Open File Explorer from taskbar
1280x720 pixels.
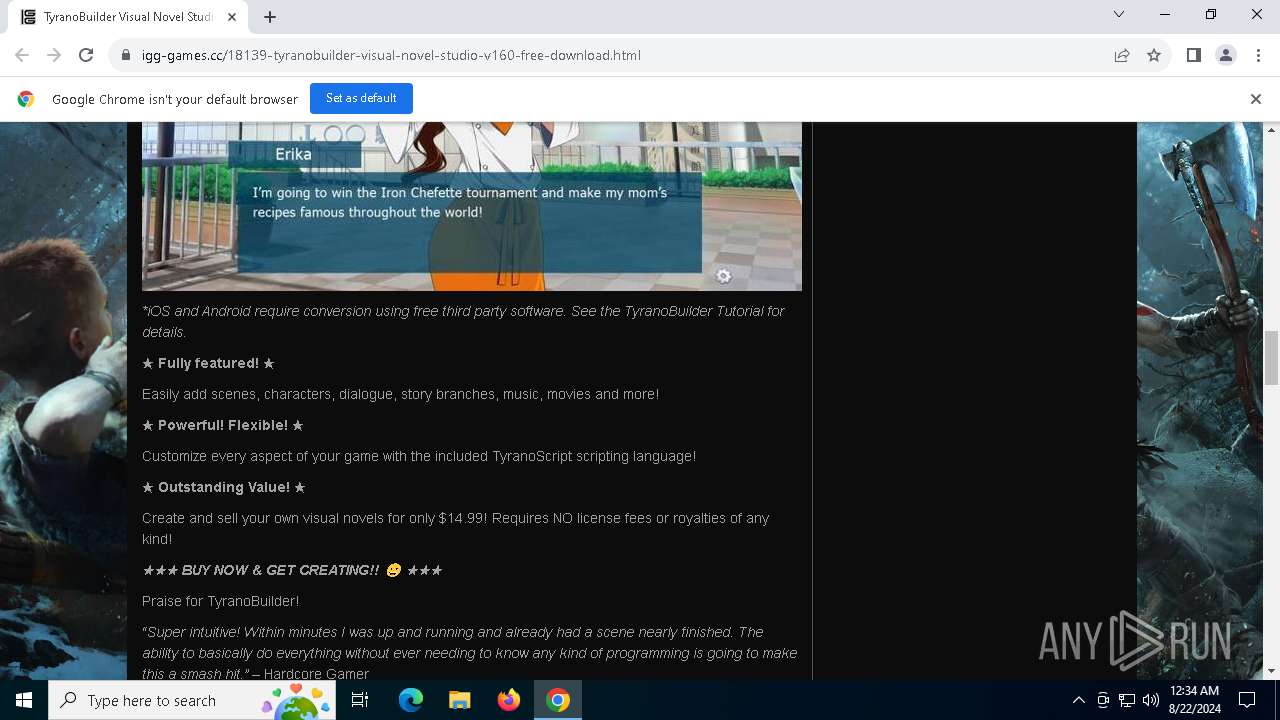coord(460,700)
